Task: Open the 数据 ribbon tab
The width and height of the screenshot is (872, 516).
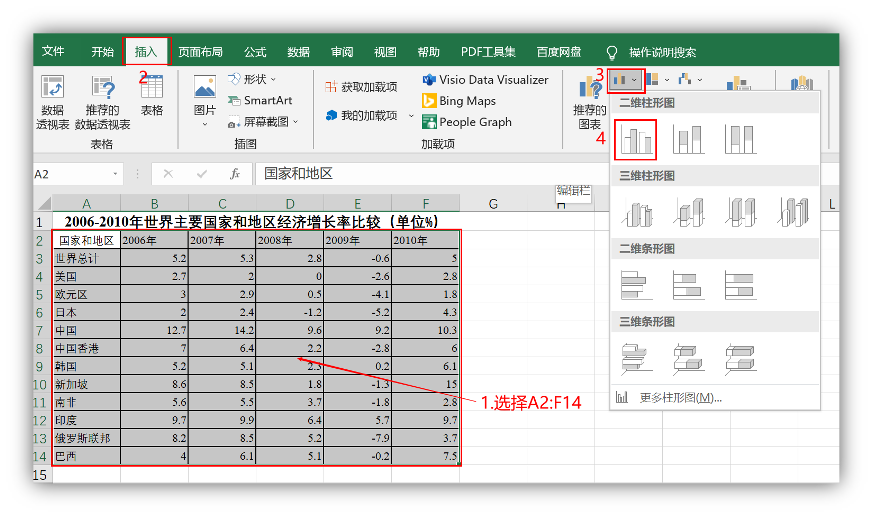Action: point(299,52)
